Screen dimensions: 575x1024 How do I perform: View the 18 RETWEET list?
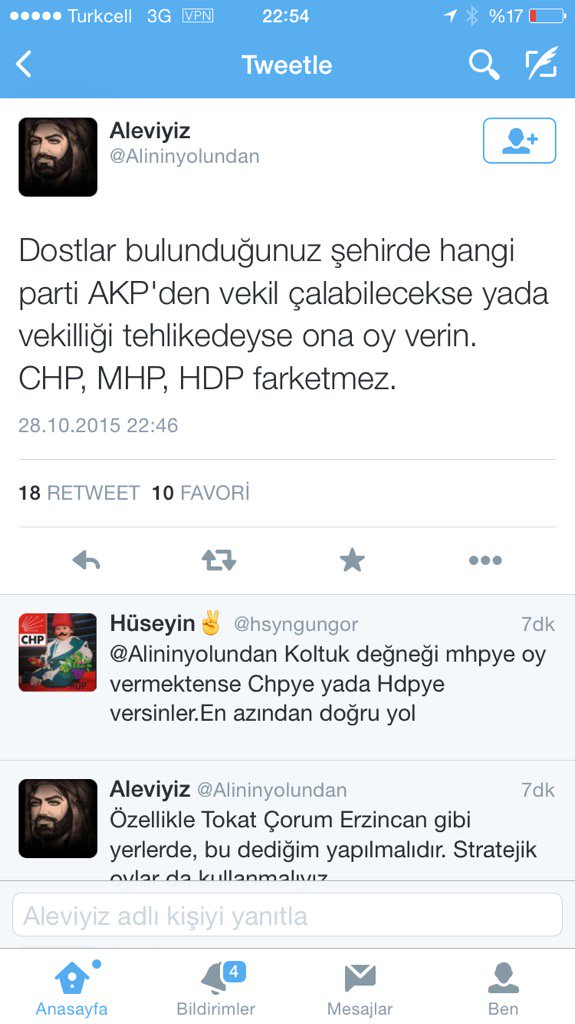click(x=79, y=492)
